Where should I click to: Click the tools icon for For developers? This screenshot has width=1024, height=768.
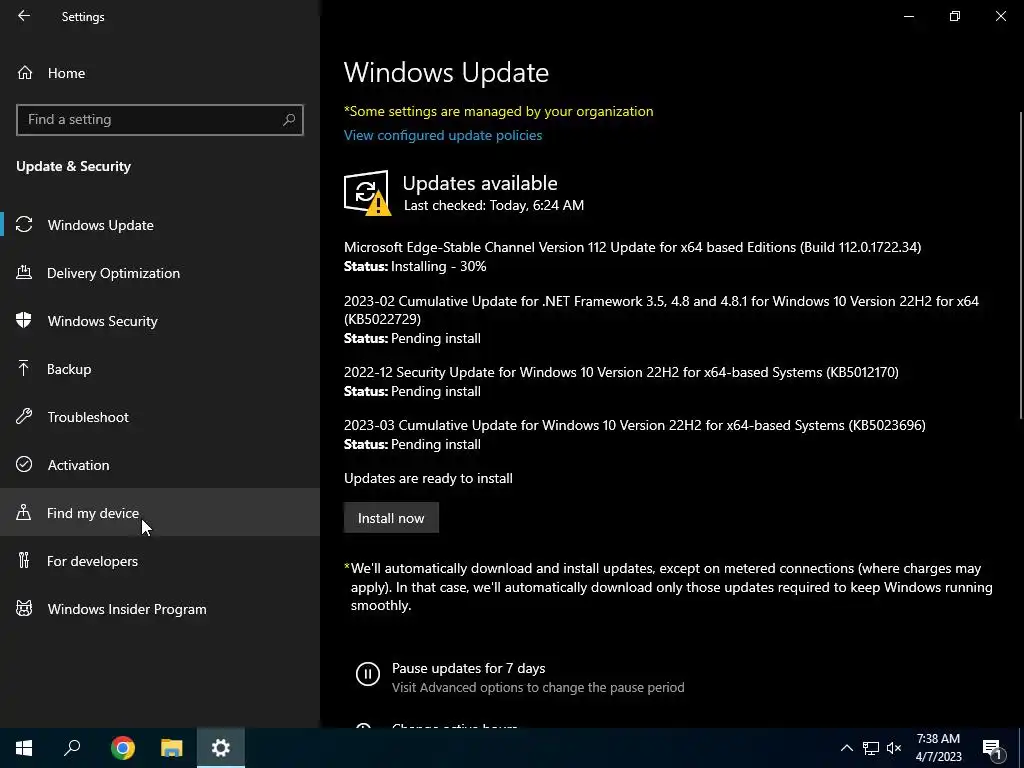[x=24, y=560]
